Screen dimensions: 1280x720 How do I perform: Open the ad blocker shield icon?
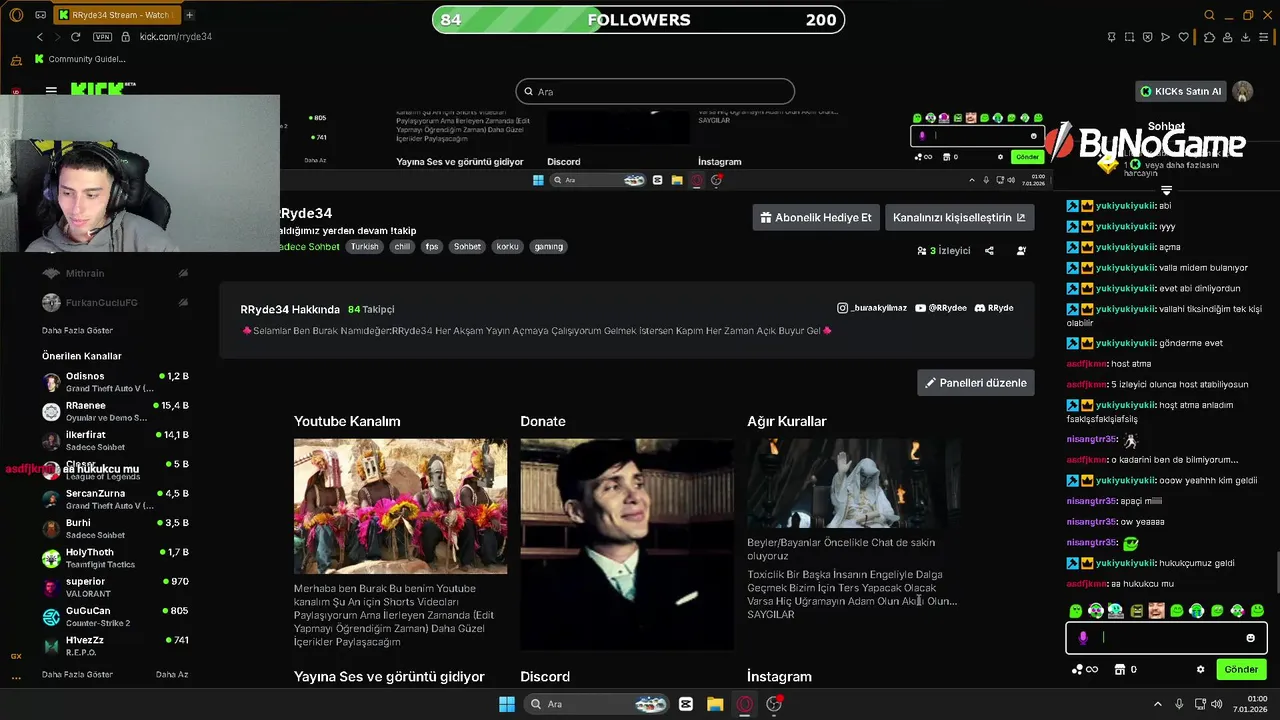pyautogui.click(x=1148, y=37)
